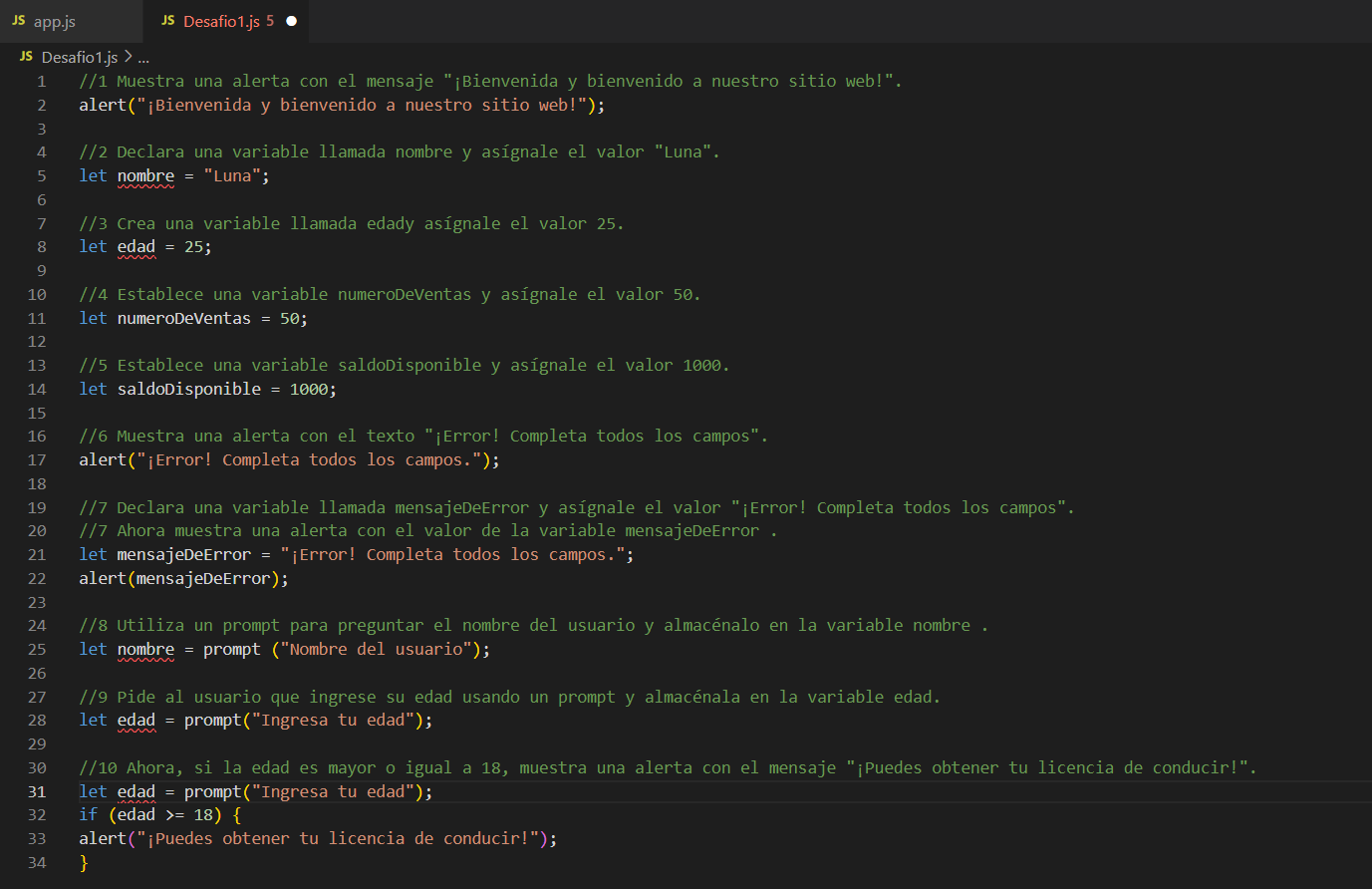The image size is (1372, 889).
Task: Click underlined 'edad' on line 31
Action: pyautogui.click(x=137, y=792)
